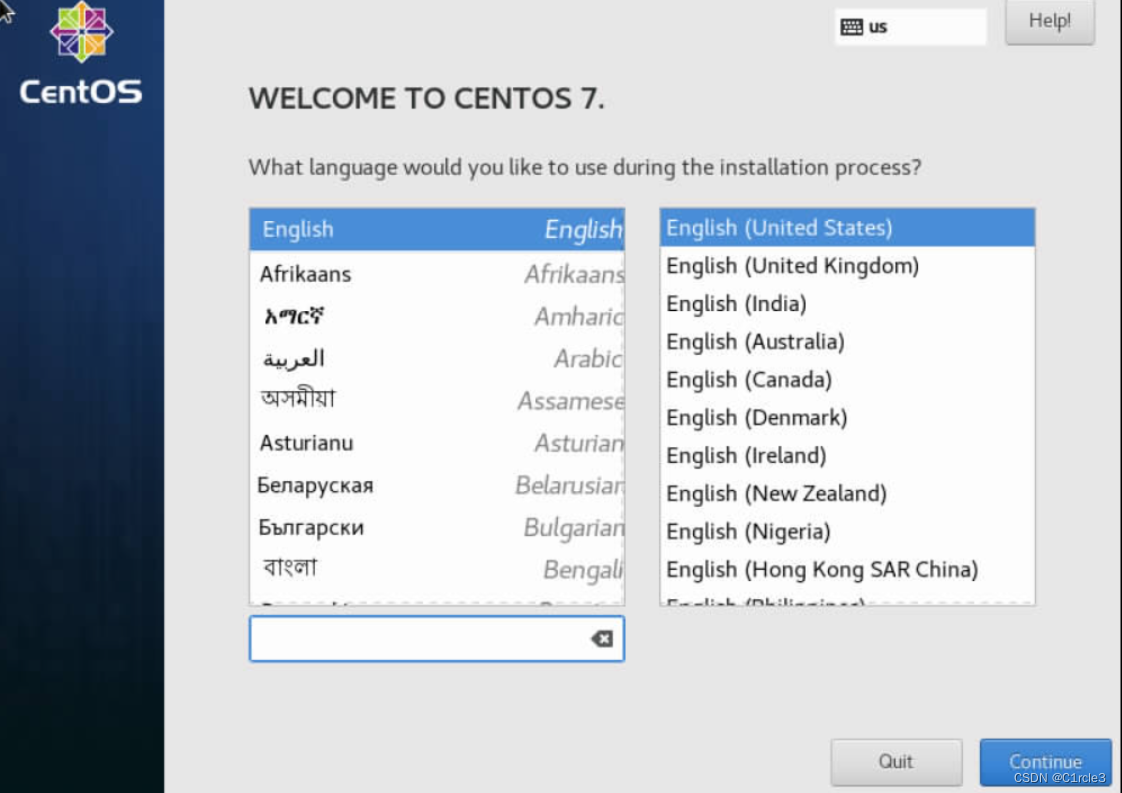The image size is (1122, 793).
Task: Choose English (Nigeria) locale
Action: (847, 531)
